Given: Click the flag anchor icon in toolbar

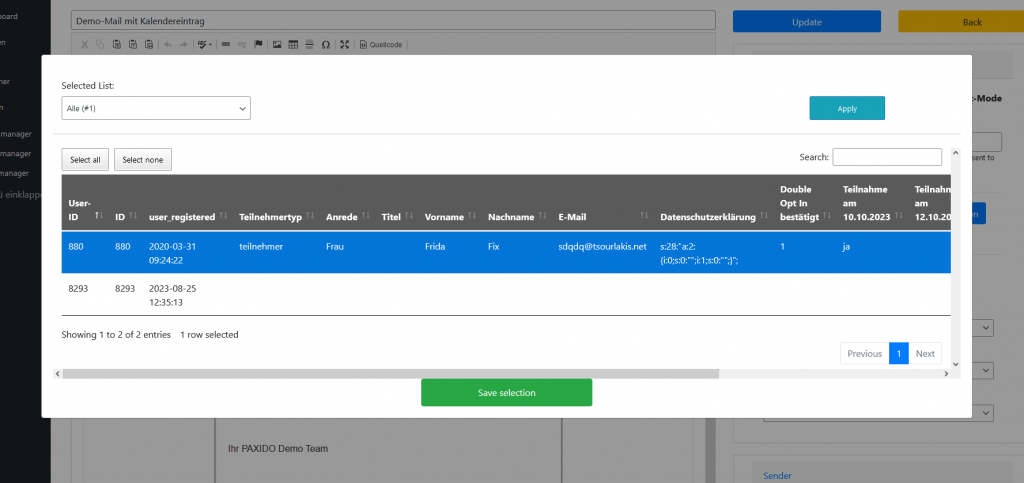Looking at the screenshot, I should pos(258,44).
